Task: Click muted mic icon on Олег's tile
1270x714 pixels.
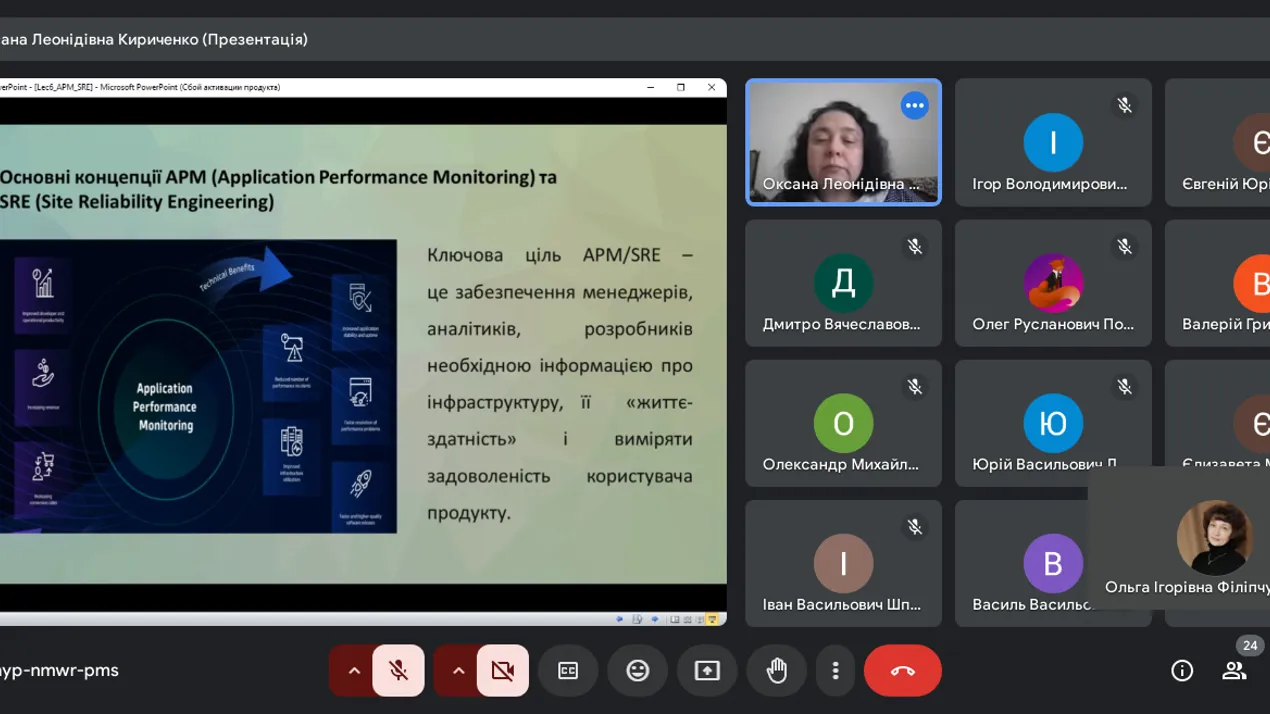Action: (1124, 246)
